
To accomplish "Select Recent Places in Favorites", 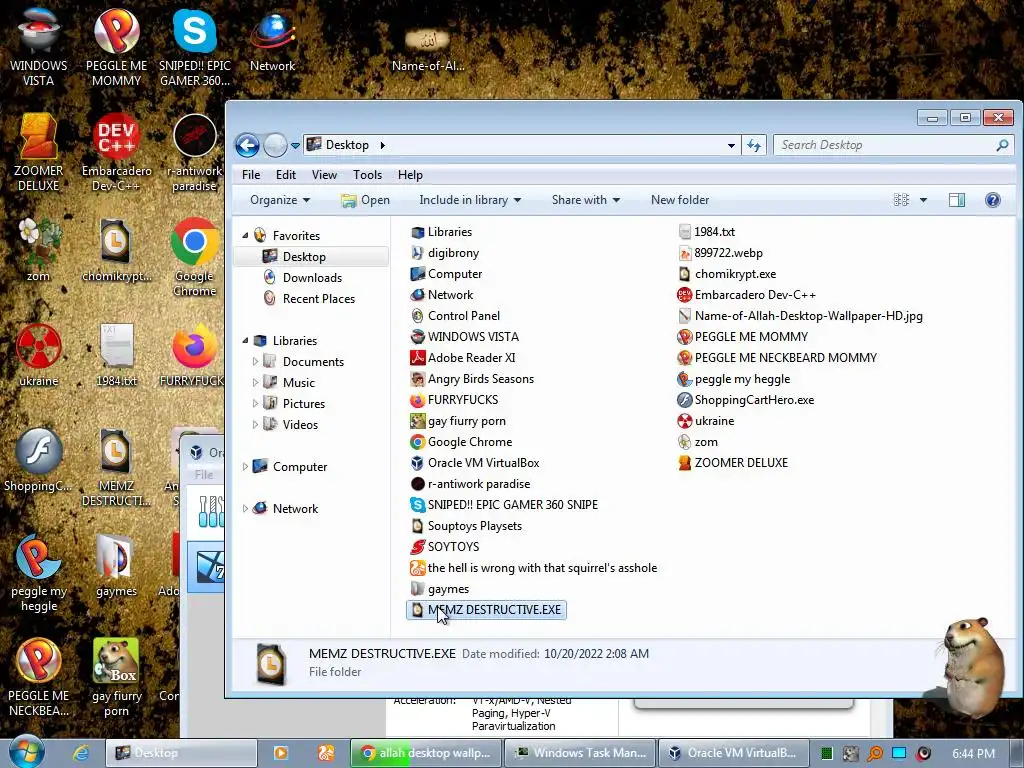I will 319,298.
